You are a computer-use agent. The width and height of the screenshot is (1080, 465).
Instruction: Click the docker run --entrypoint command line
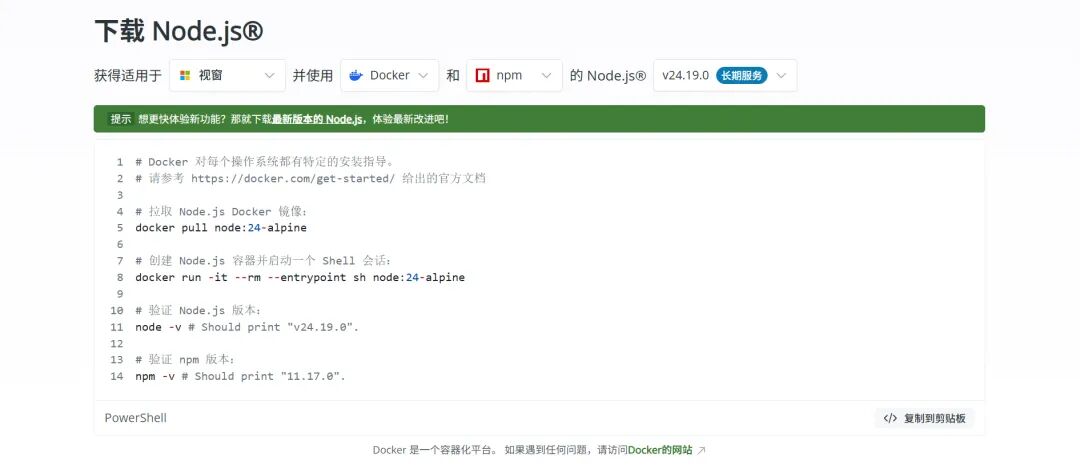tap(300, 278)
